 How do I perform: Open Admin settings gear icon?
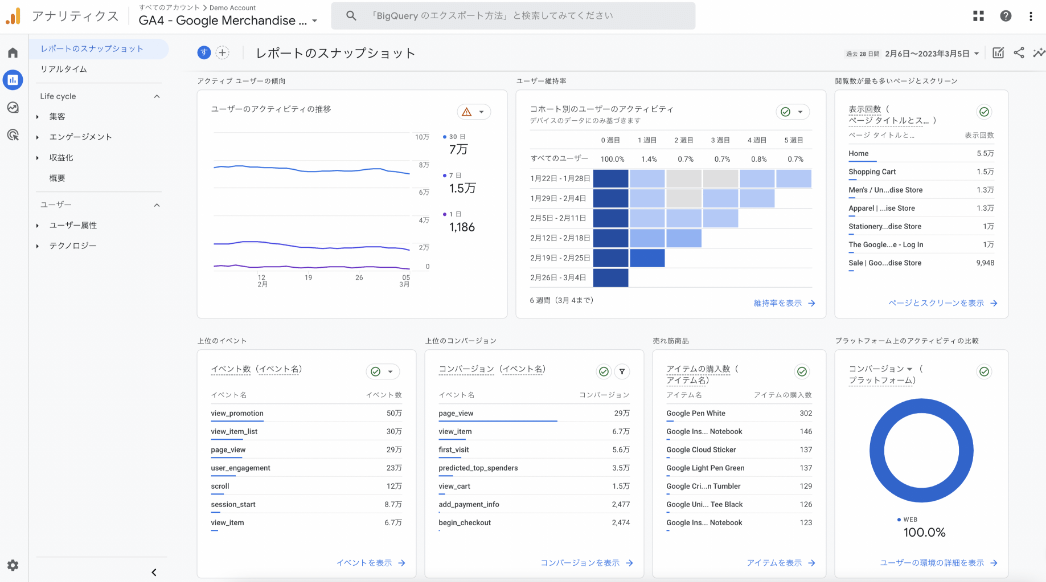click(x=13, y=565)
